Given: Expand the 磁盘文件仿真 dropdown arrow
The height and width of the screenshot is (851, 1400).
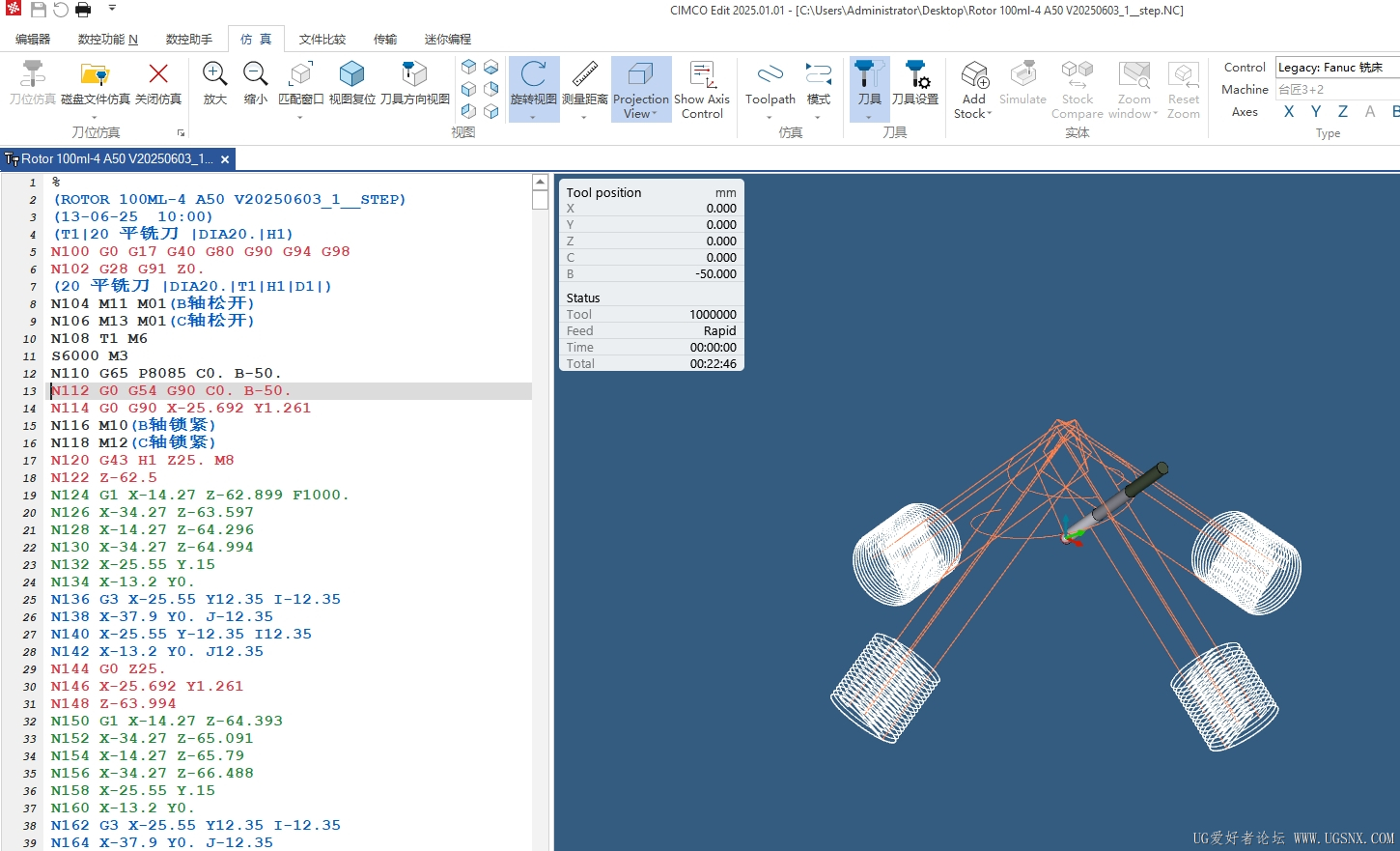Looking at the screenshot, I should [95, 118].
